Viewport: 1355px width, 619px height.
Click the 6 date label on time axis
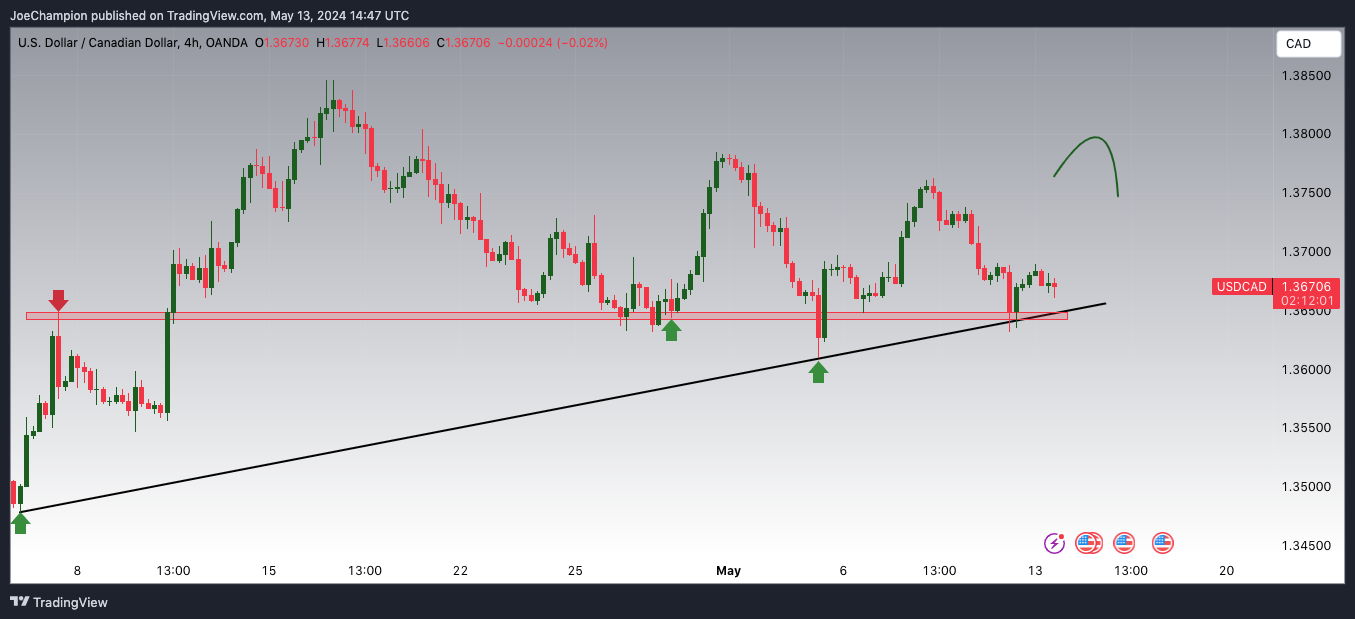point(843,571)
